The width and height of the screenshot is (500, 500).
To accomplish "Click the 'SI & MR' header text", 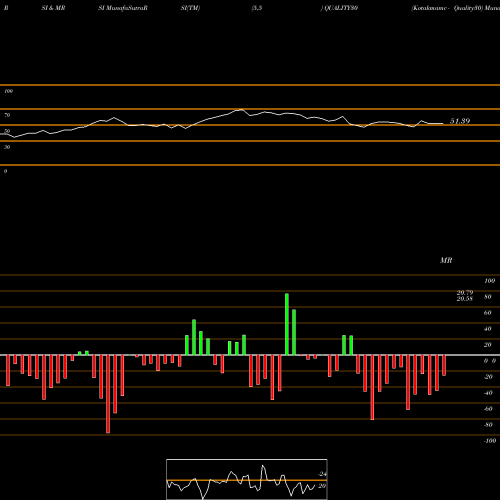I will (x=53, y=8).
